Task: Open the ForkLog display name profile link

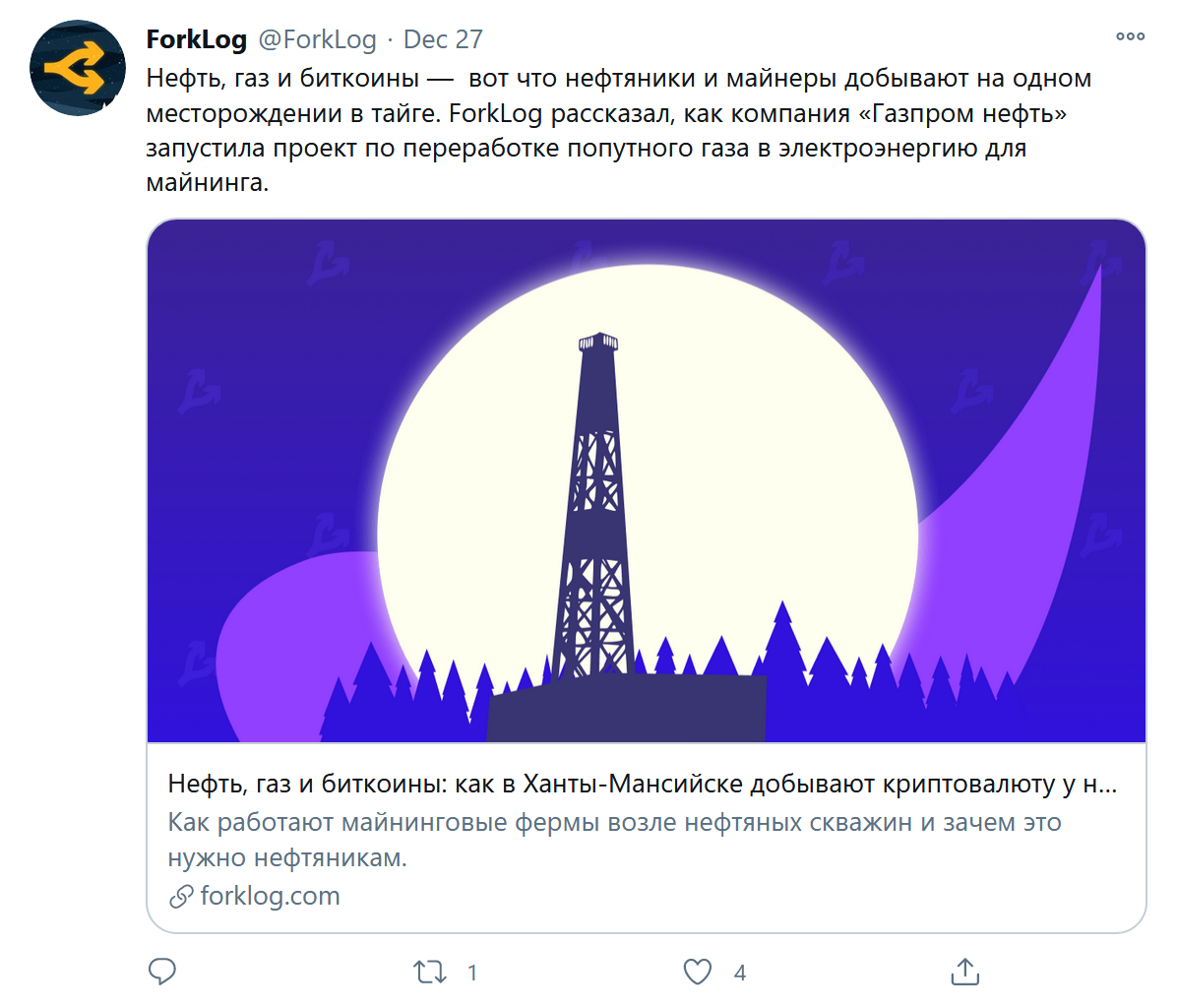Action: [x=196, y=39]
